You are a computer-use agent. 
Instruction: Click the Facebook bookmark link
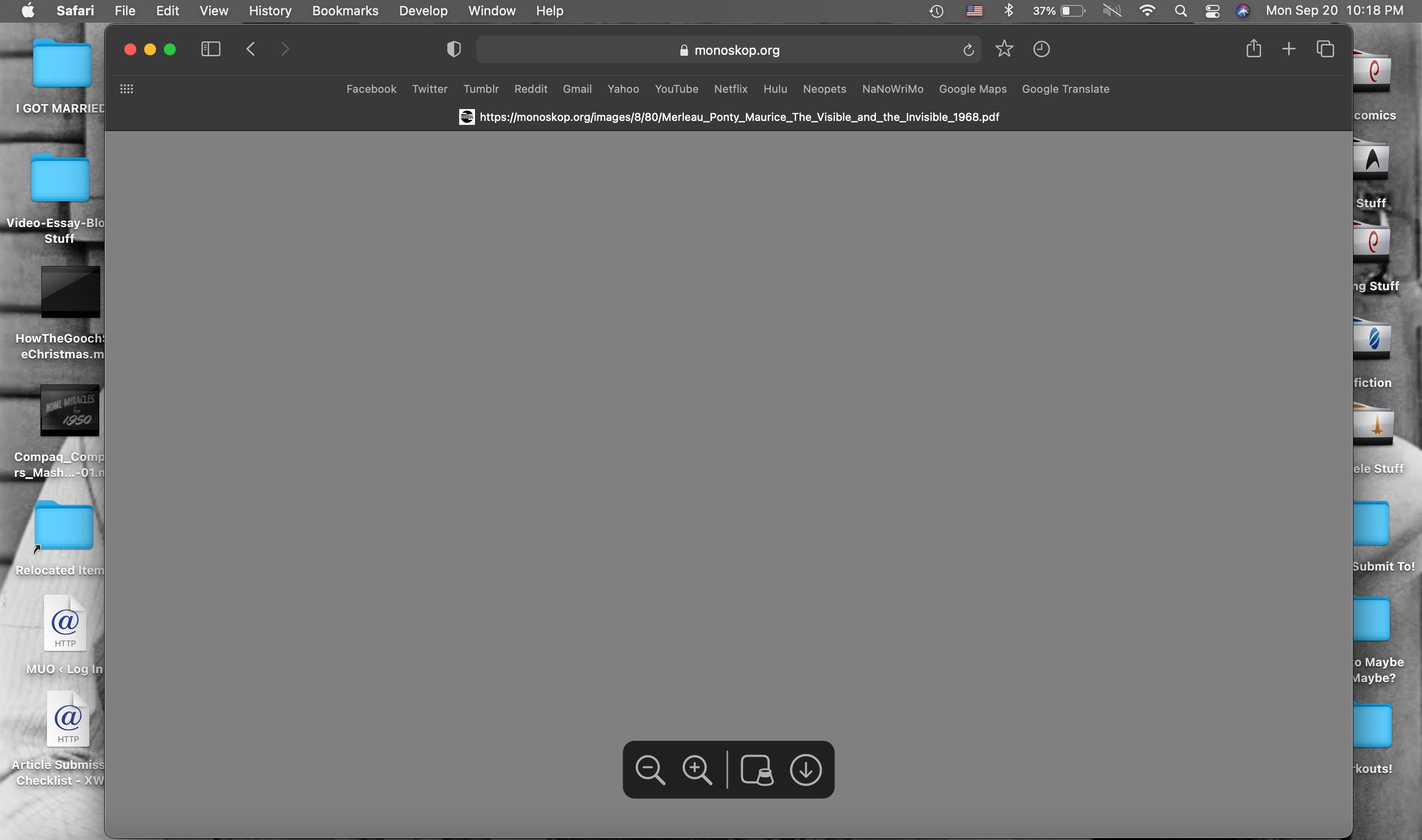tap(372, 89)
